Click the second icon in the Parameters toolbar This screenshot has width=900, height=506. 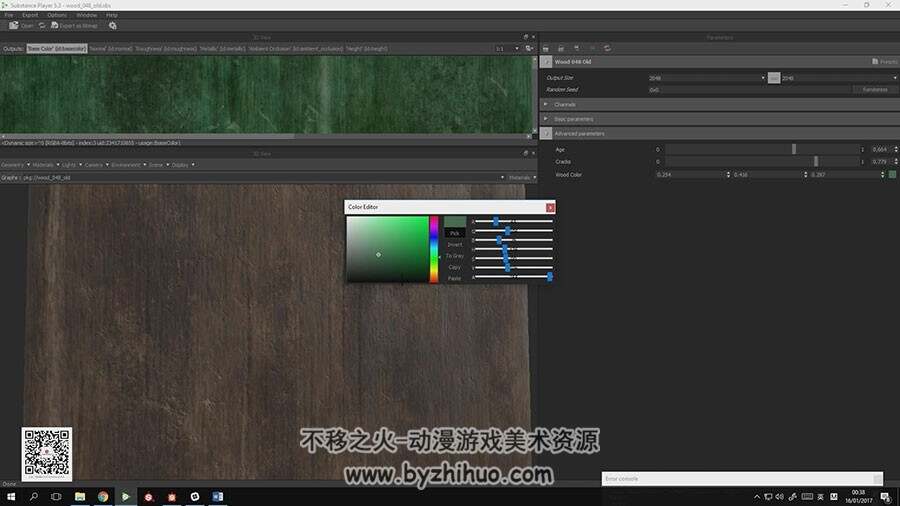point(561,49)
